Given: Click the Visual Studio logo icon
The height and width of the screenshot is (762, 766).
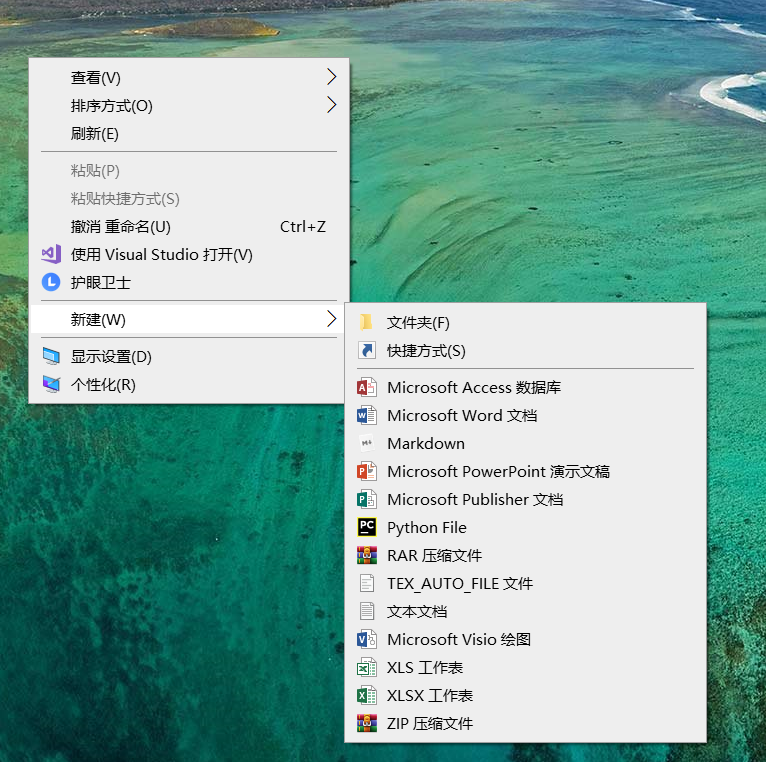Looking at the screenshot, I should pyautogui.click(x=51, y=254).
